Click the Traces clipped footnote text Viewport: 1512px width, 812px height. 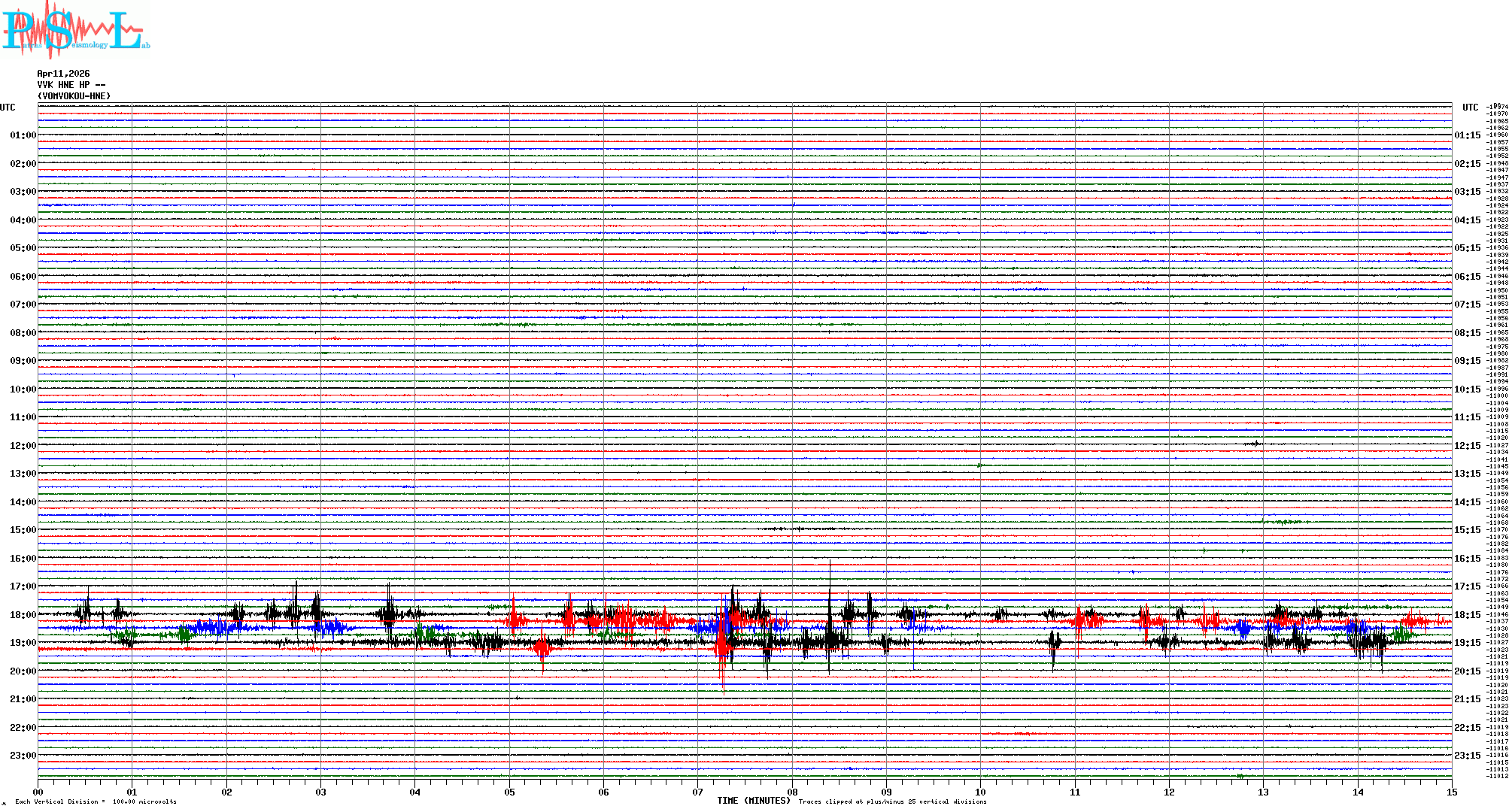(892, 802)
